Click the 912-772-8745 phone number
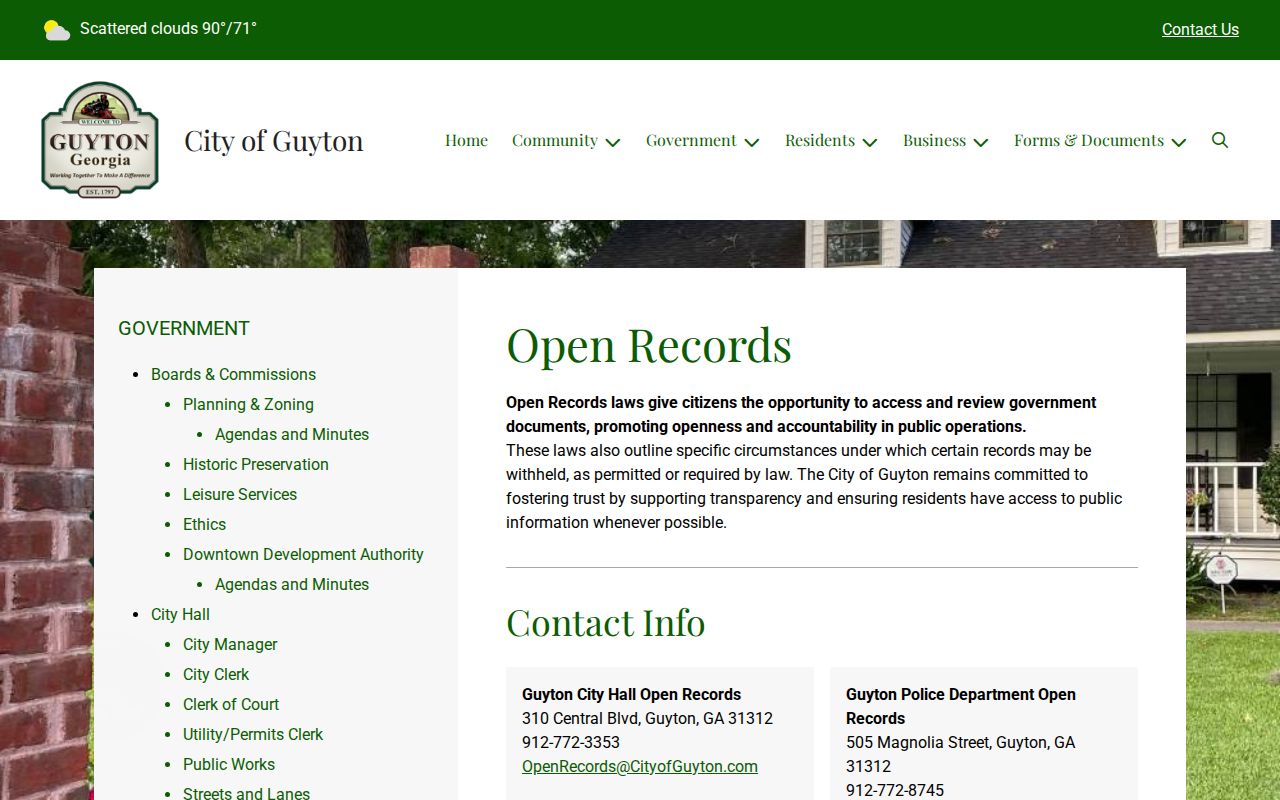 coord(895,790)
